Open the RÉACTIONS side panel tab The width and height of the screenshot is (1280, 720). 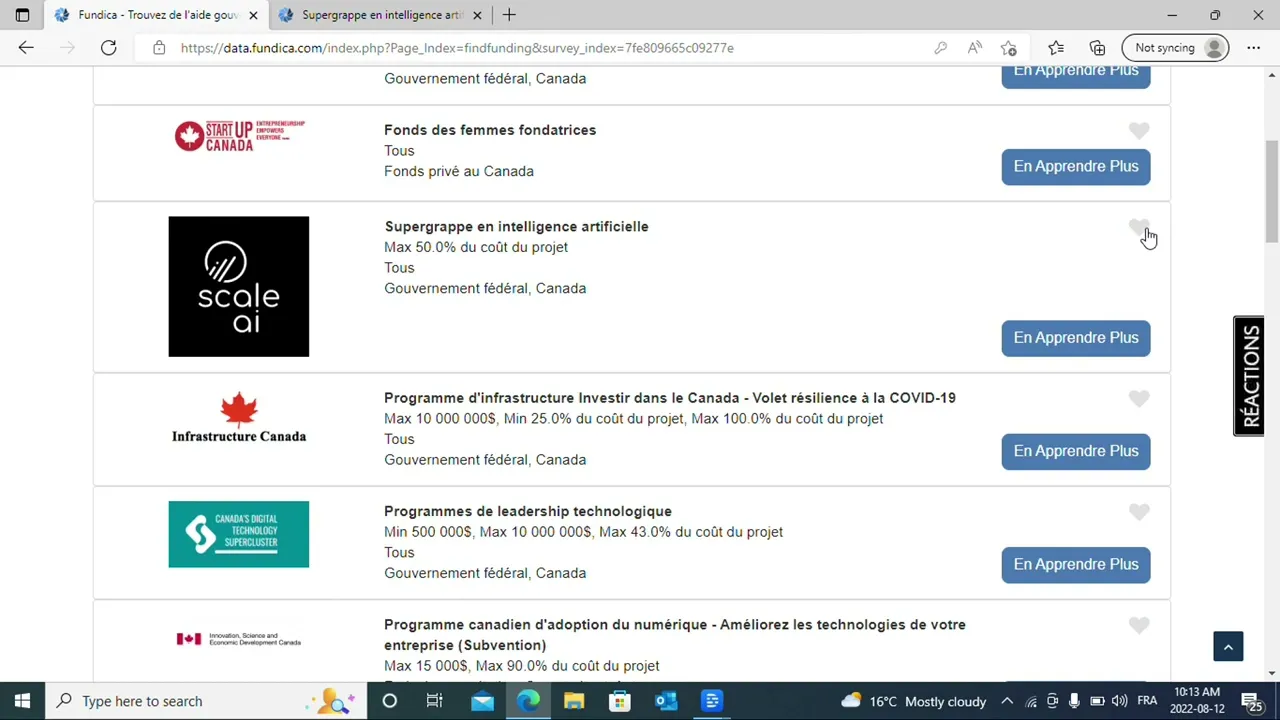click(1250, 376)
